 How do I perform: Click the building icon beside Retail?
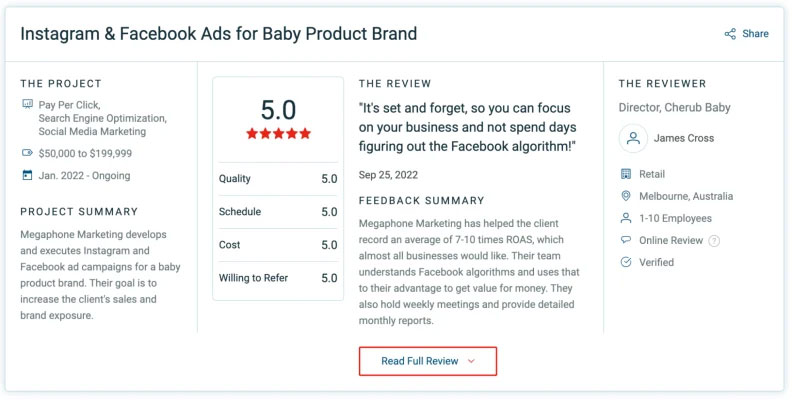[x=626, y=174]
